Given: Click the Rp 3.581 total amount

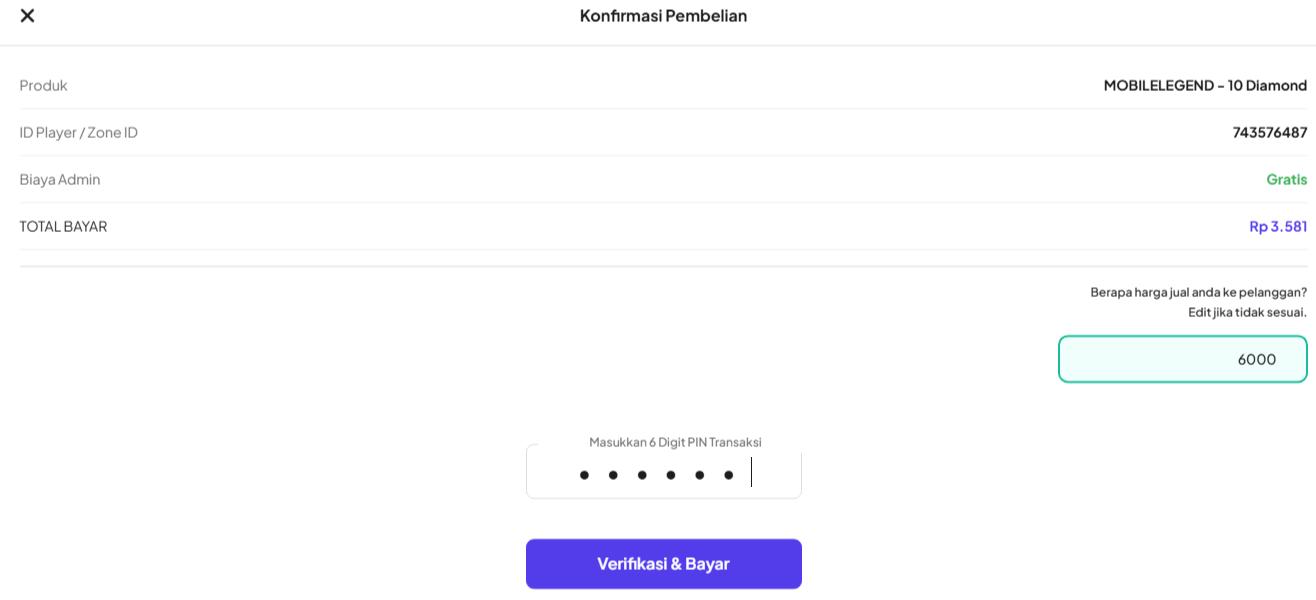Looking at the screenshot, I should (x=1277, y=227).
